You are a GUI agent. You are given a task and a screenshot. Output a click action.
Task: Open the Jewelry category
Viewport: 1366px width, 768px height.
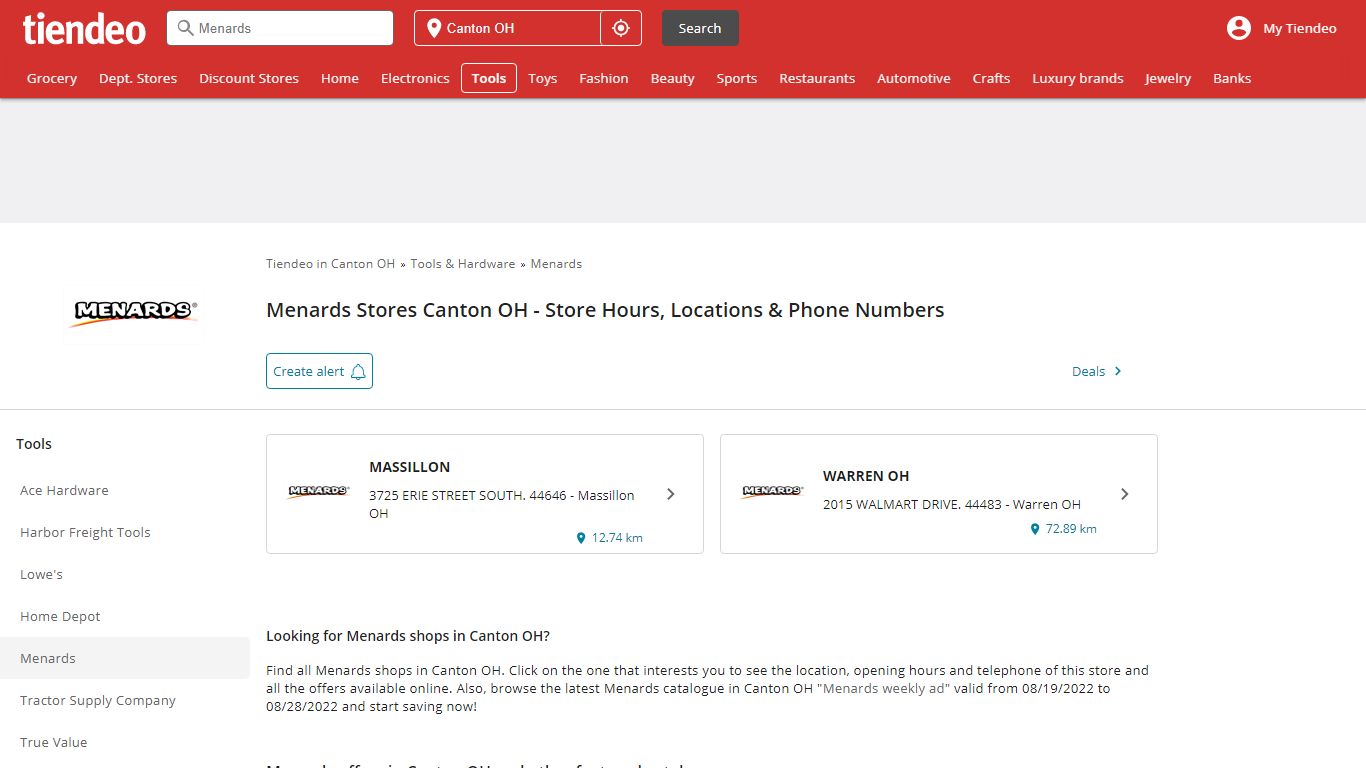point(1168,78)
